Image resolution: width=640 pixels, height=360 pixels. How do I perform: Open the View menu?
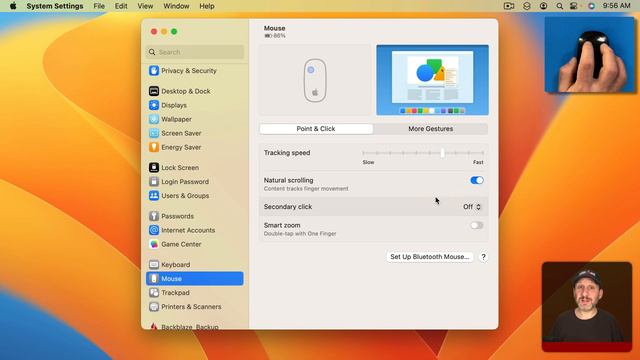145,6
